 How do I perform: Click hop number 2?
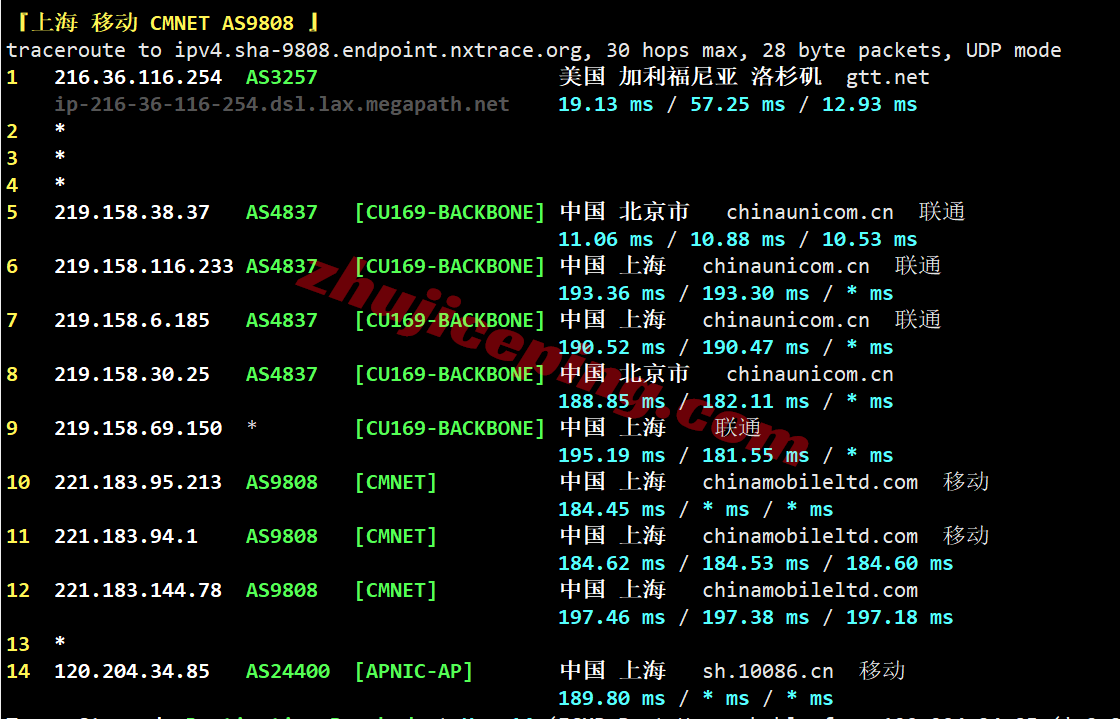pyautogui.click(x=12, y=131)
